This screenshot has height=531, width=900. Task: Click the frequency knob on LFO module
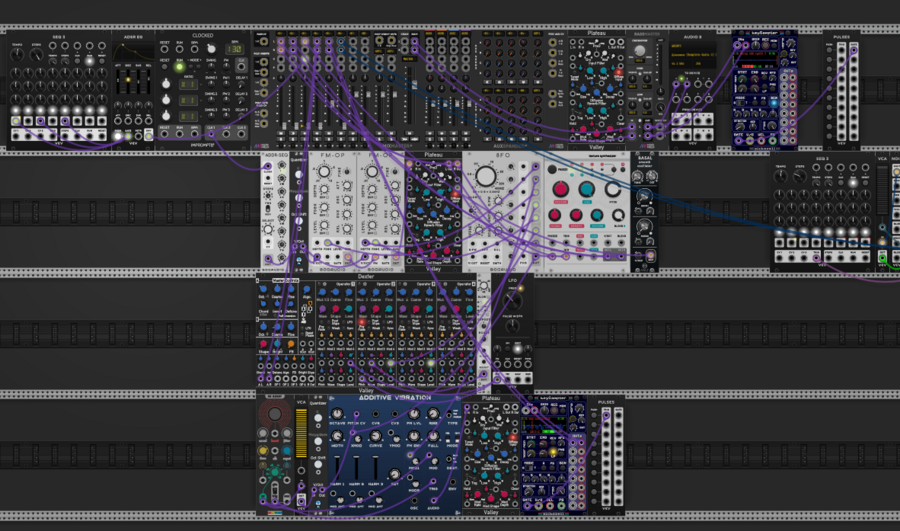[512, 300]
